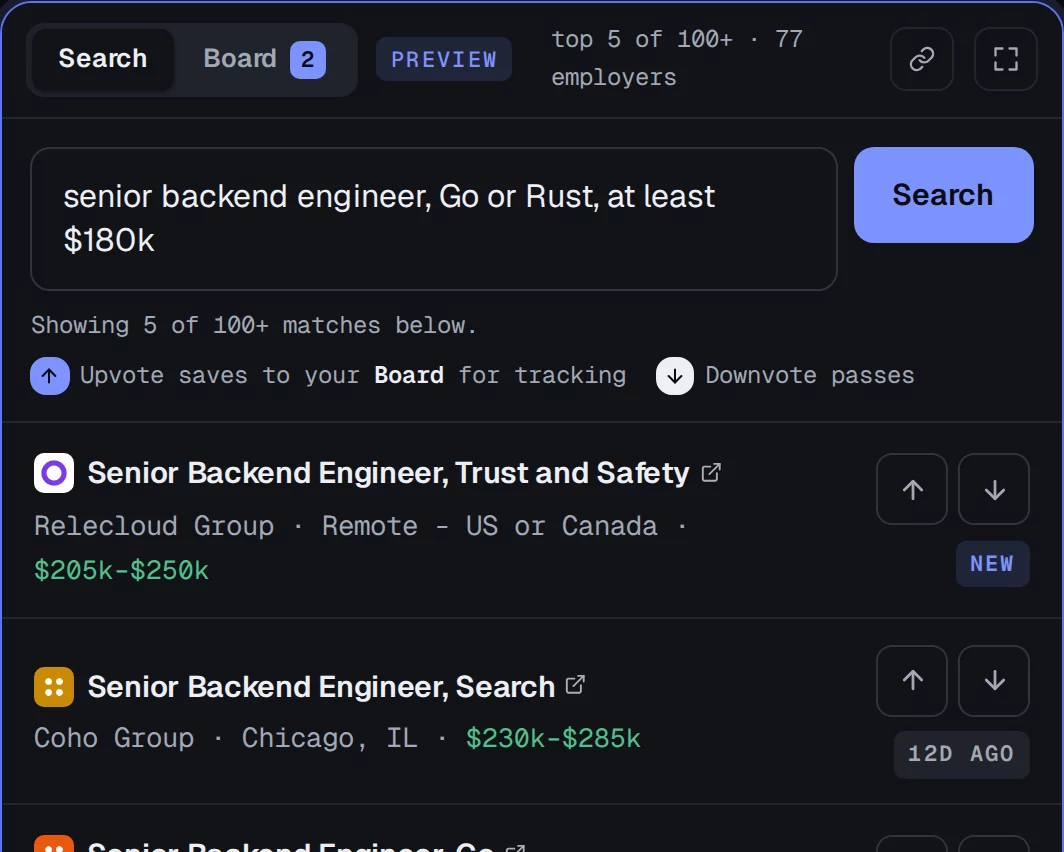The image size is (1064, 852).
Task: Click the Relecloud Group company logo
Action: tap(54, 473)
